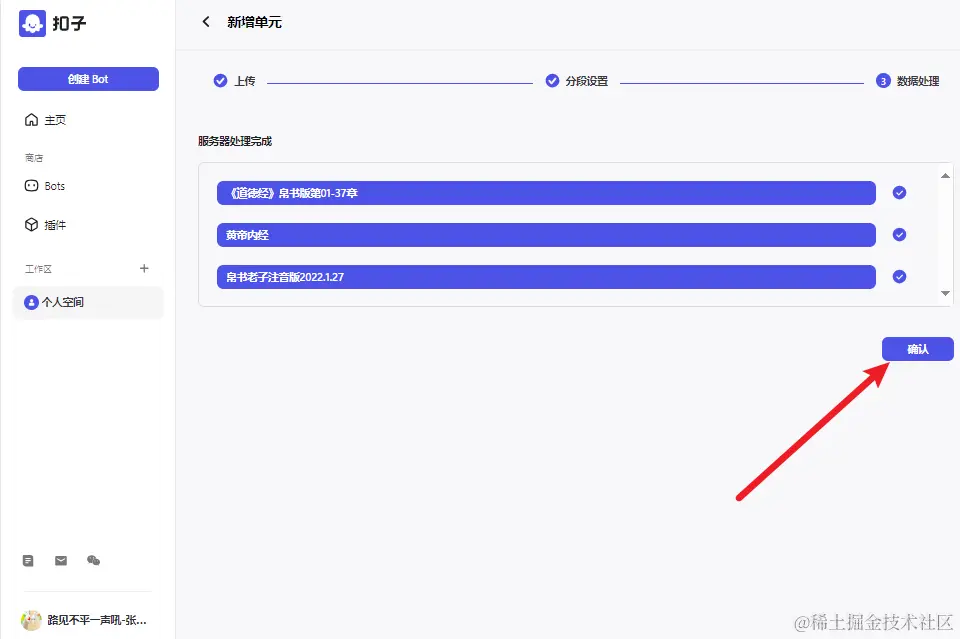
Task: Click the 上传 step checkmark
Action: 220,81
